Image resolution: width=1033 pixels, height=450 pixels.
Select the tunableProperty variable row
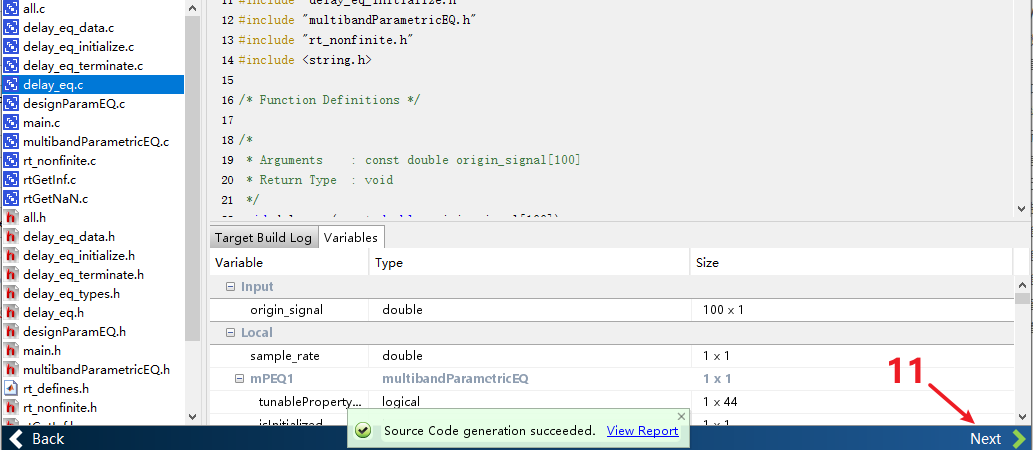pyautogui.click(x=611, y=402)
